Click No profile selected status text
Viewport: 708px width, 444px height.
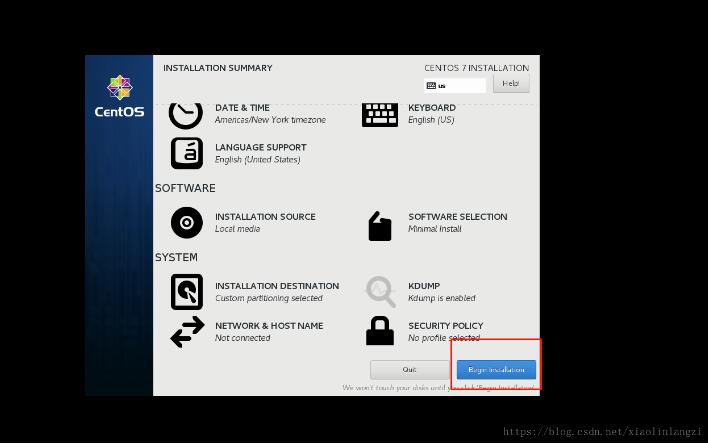pos(444,338)
